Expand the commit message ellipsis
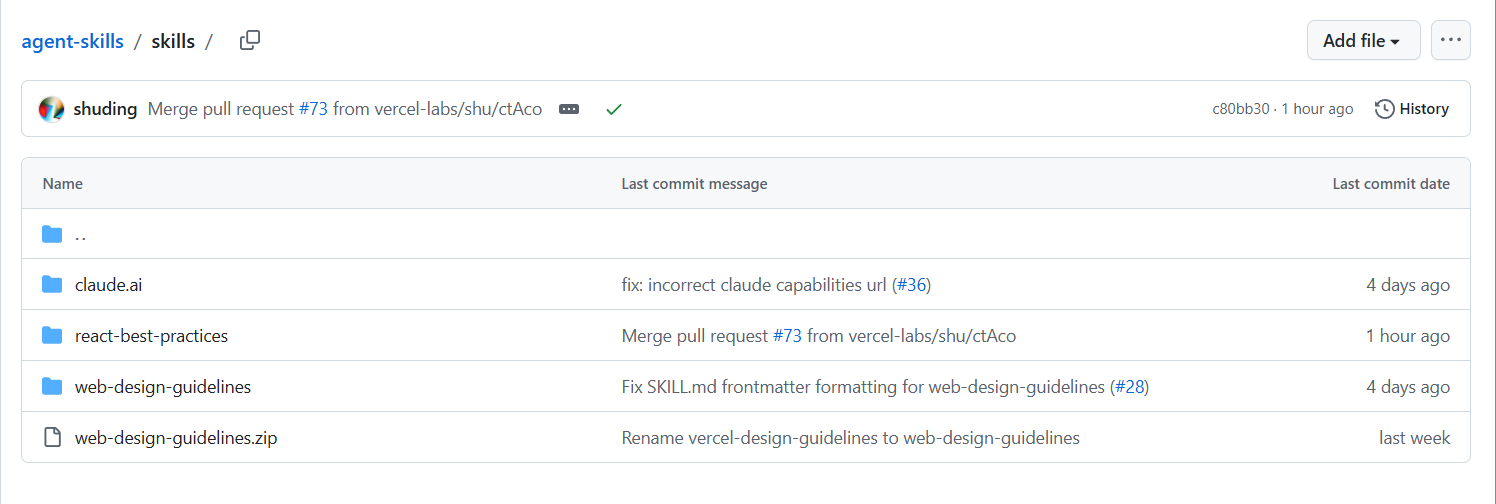This screenshot has height=504, width=1496. (x=569, y=109)
